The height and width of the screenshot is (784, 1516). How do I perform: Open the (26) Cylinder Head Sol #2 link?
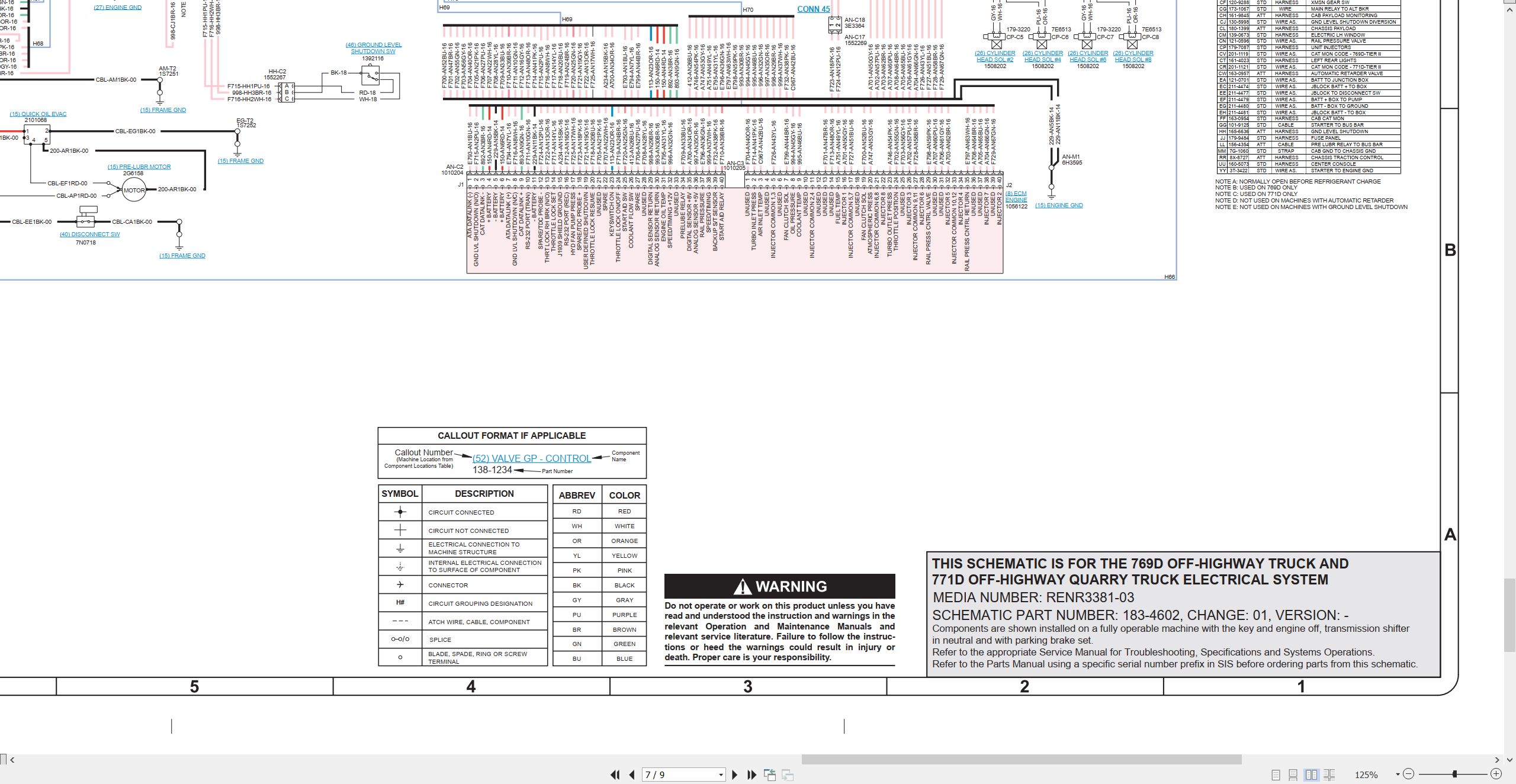click(x=995, y=56)
